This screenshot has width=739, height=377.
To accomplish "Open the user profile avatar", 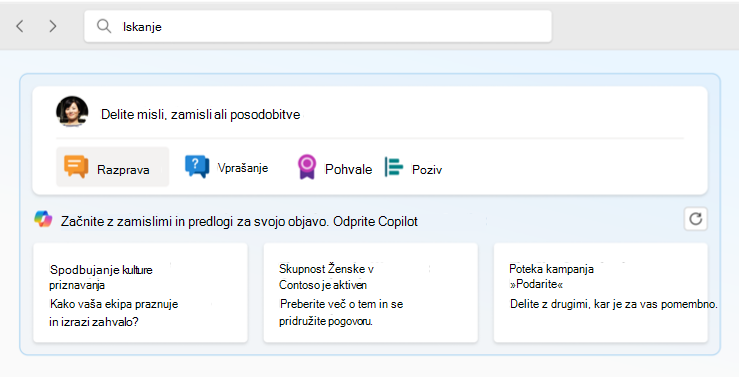I will tap(72, 112).
